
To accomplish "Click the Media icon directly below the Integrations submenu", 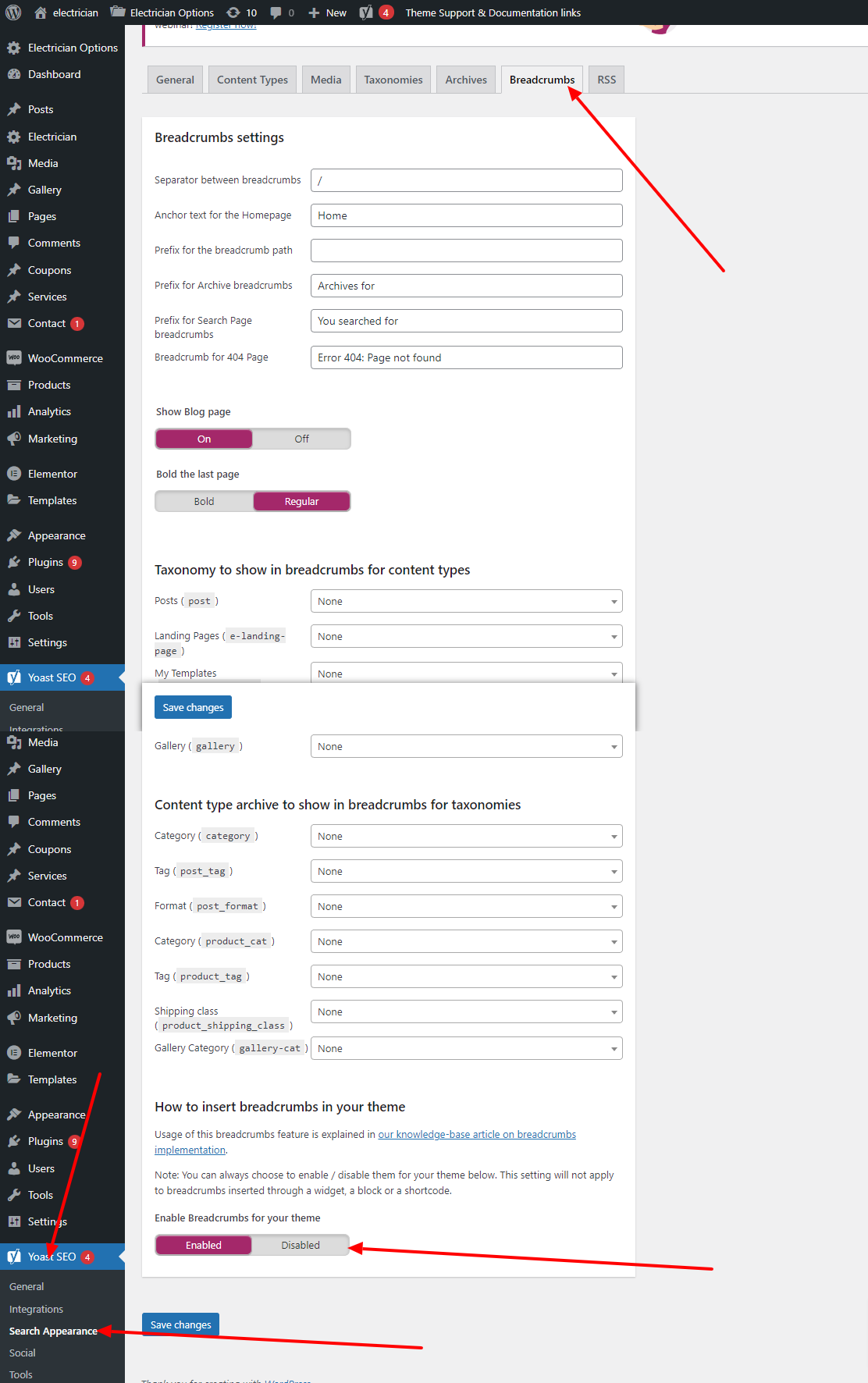I will tap(14, 742).
